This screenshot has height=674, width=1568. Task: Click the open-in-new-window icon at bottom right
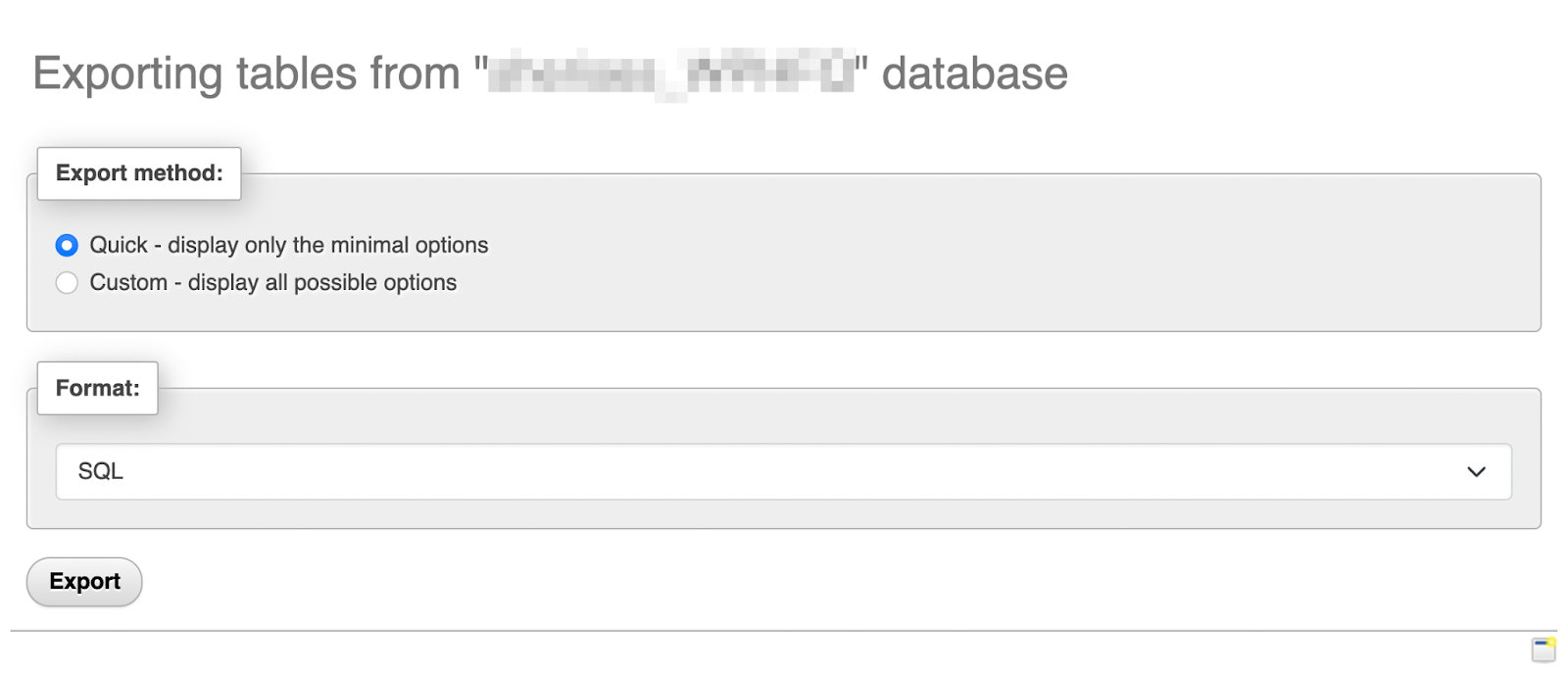click(1545, 648)
